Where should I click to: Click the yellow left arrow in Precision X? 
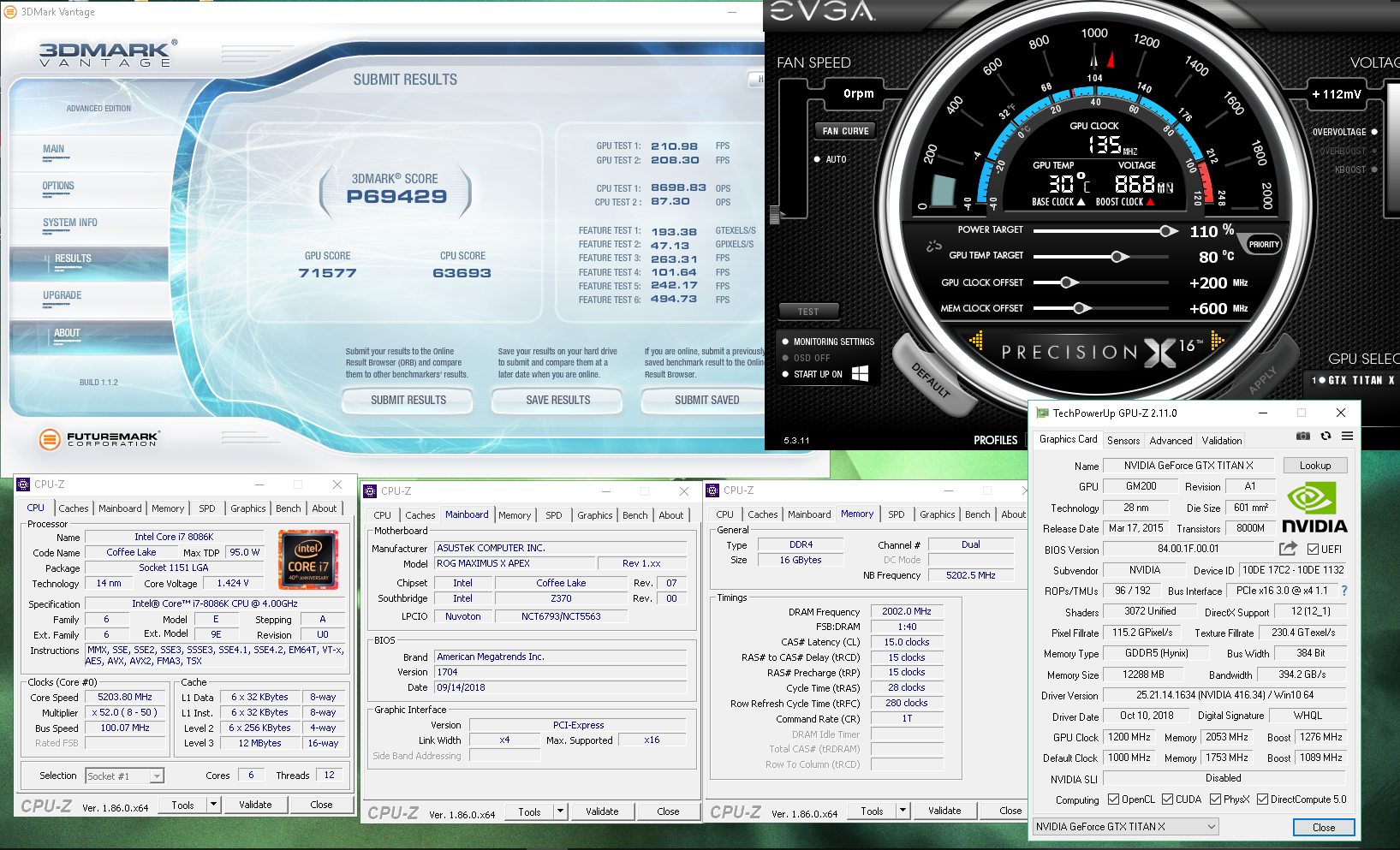coord(976,342)
